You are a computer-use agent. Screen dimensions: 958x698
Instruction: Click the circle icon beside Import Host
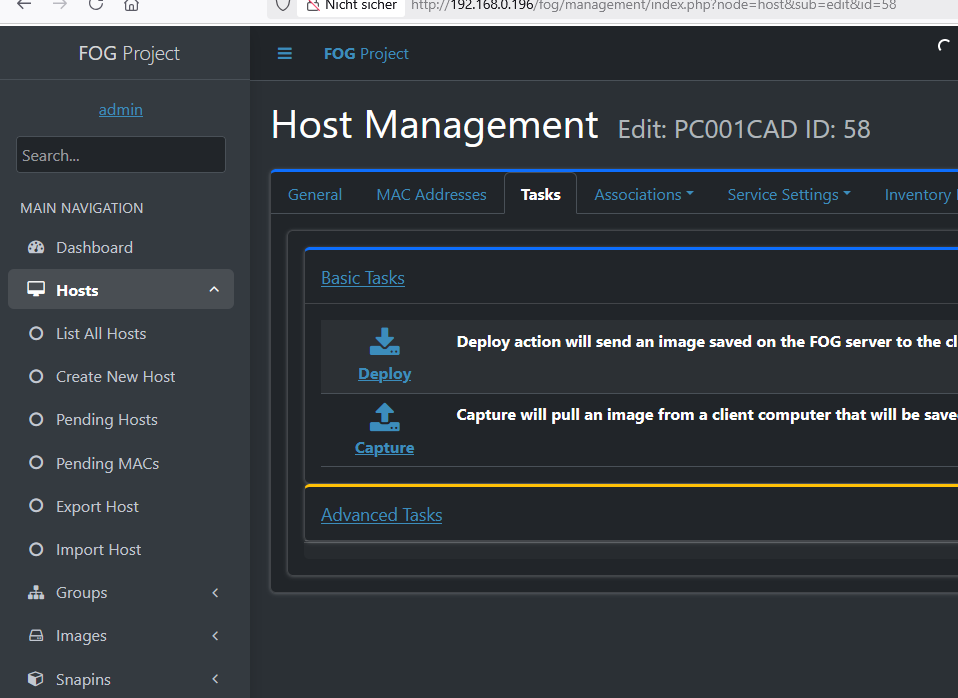point(36,549)
